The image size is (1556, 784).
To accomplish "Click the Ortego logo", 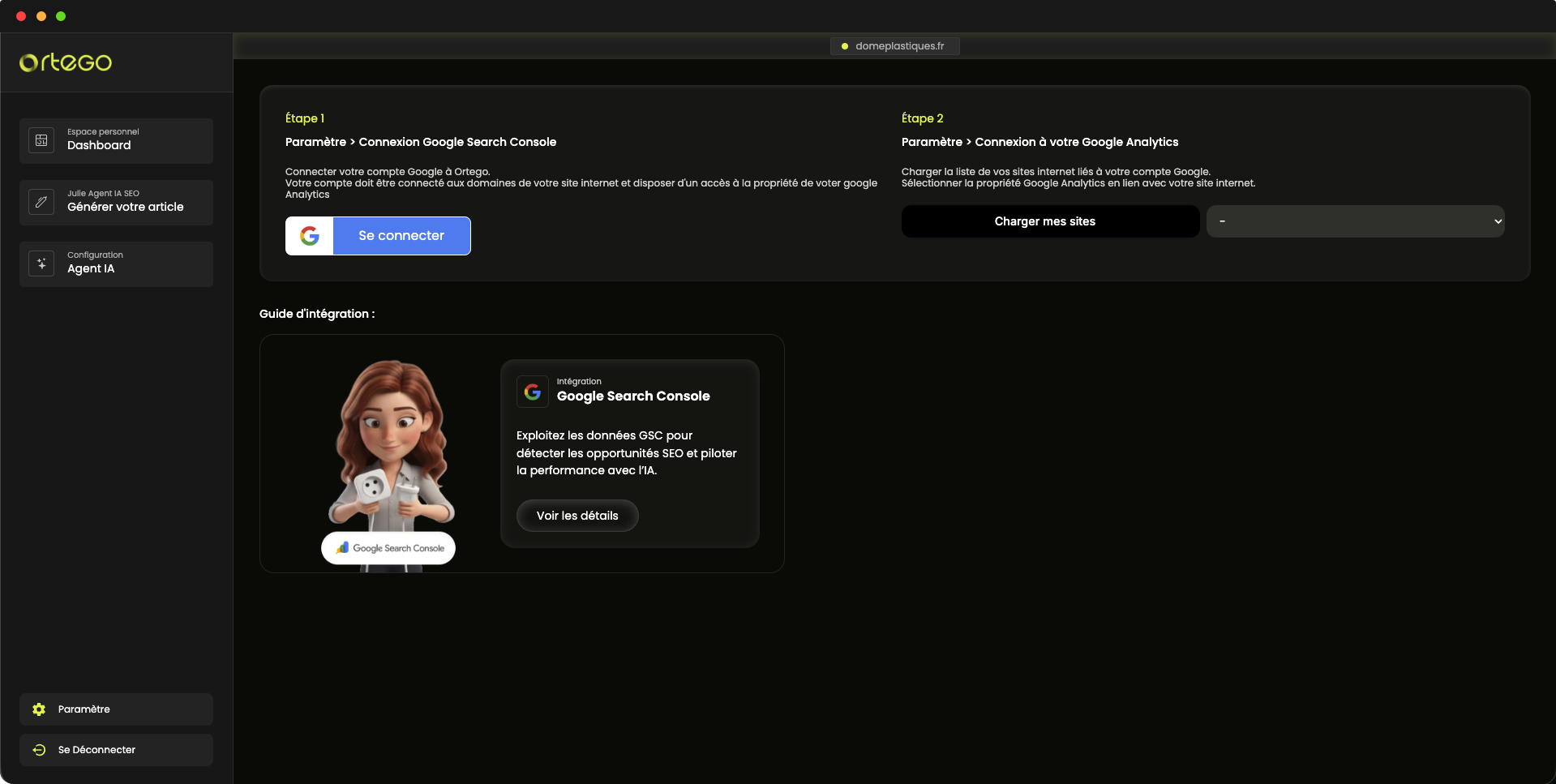I will click(66, 62).
